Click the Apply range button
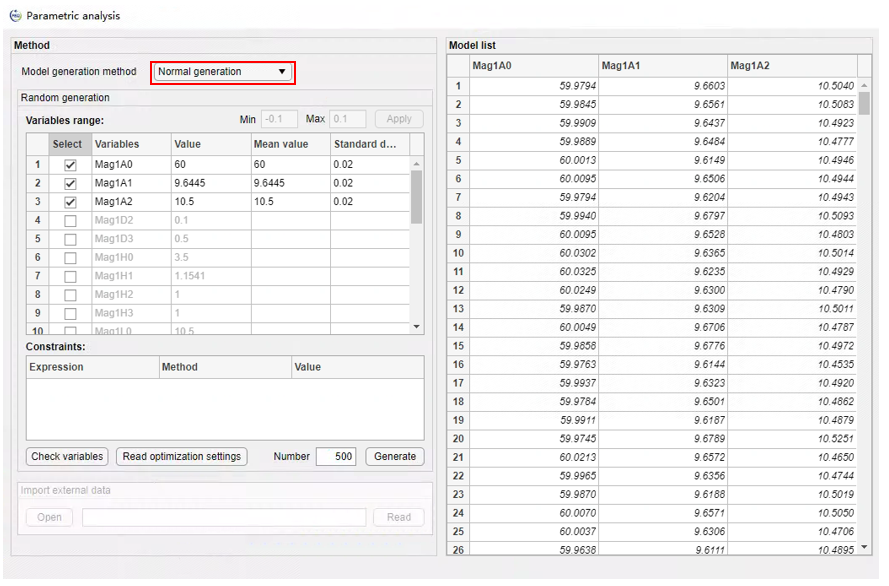This screenshot has width=889, height=586. tap(399, 119)
